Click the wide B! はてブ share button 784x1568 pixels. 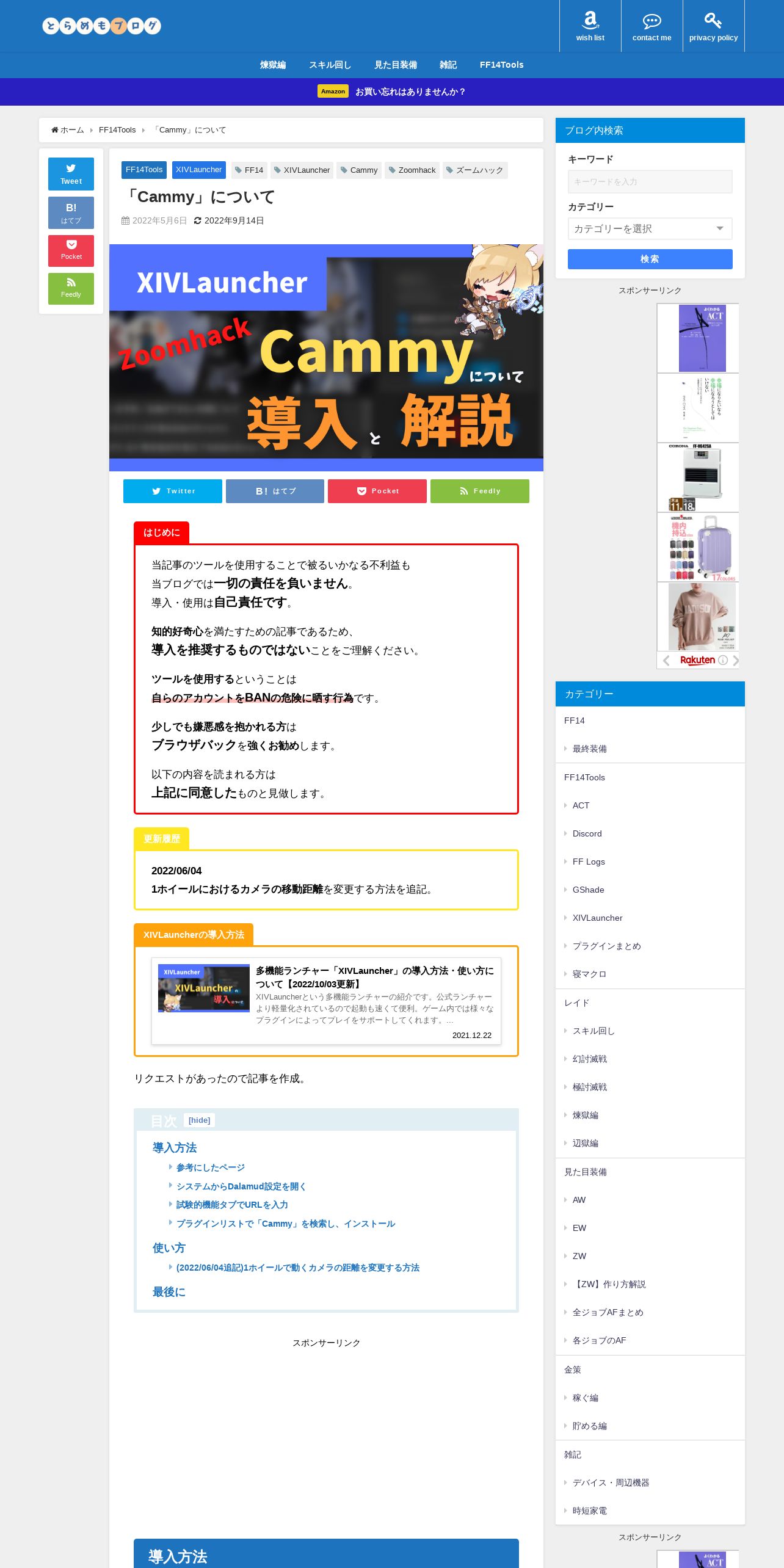click(275, 491)
